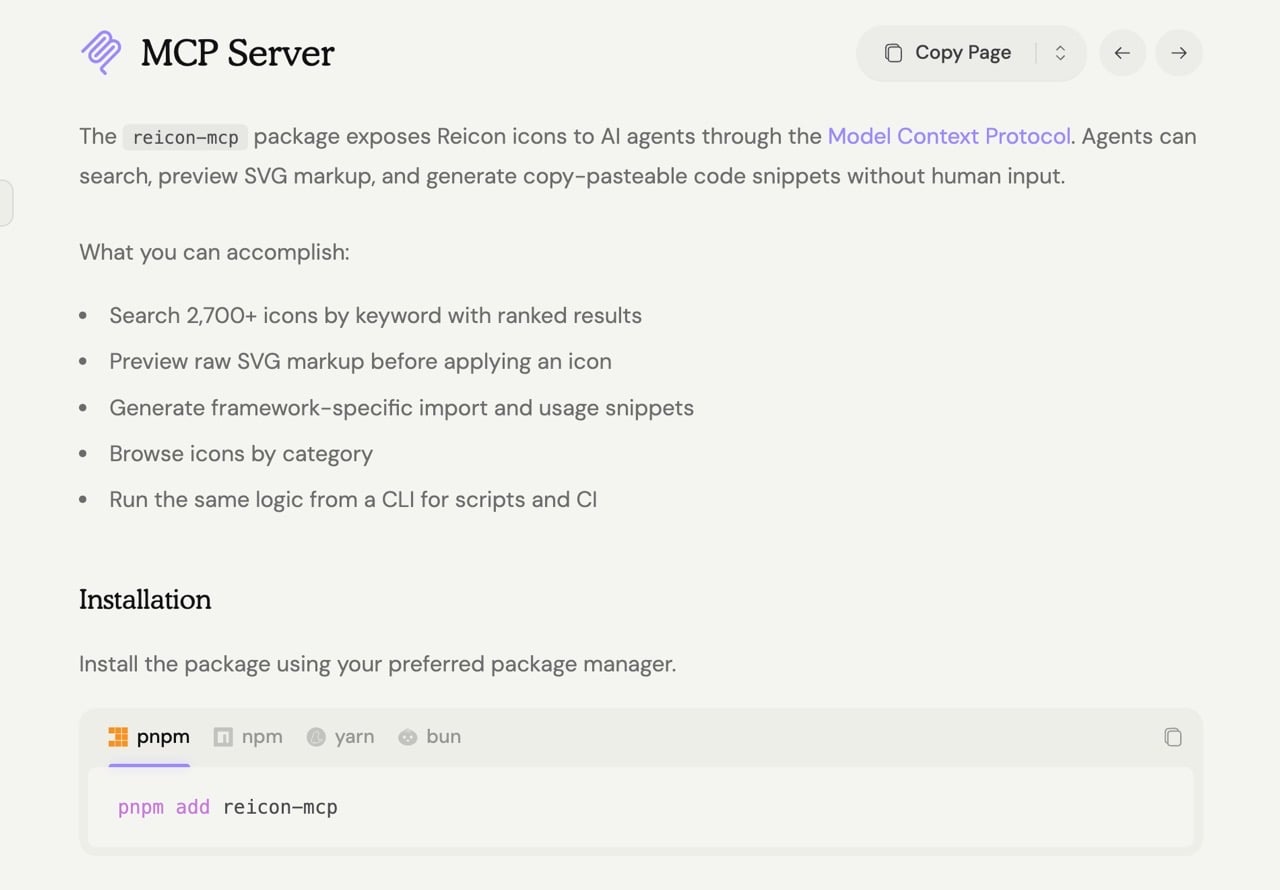The height and width of the screenshot is (890, 1280).
Task: Go to next page with right arrow
Action: point(1179,53)
